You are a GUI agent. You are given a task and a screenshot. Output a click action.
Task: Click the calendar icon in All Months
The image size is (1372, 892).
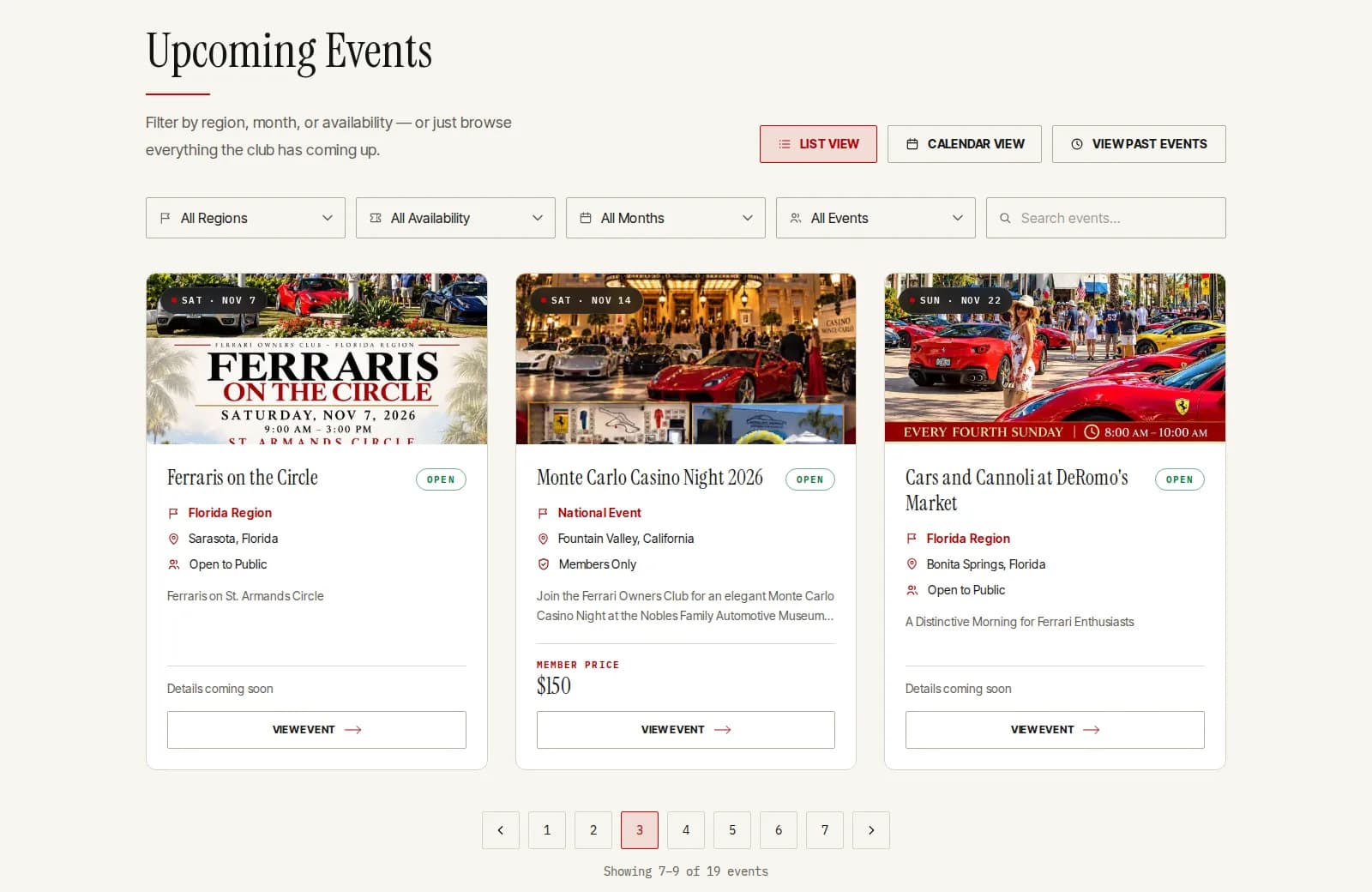pos(586,218)
